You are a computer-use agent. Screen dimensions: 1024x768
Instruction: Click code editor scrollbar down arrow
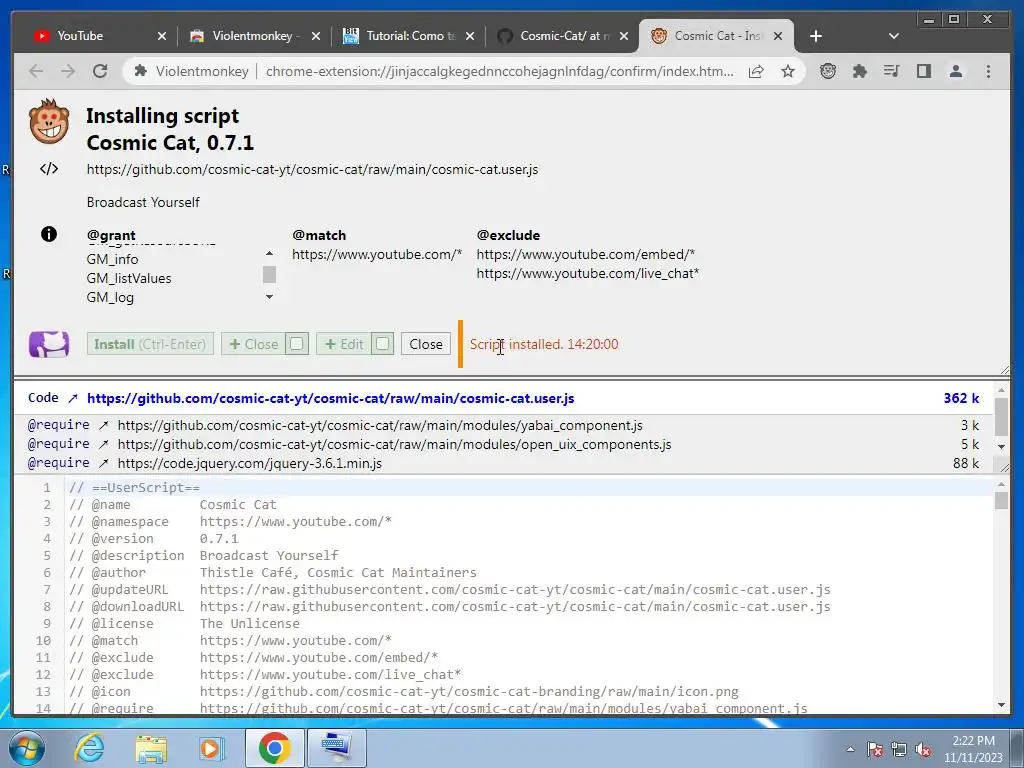(1001, 705)
